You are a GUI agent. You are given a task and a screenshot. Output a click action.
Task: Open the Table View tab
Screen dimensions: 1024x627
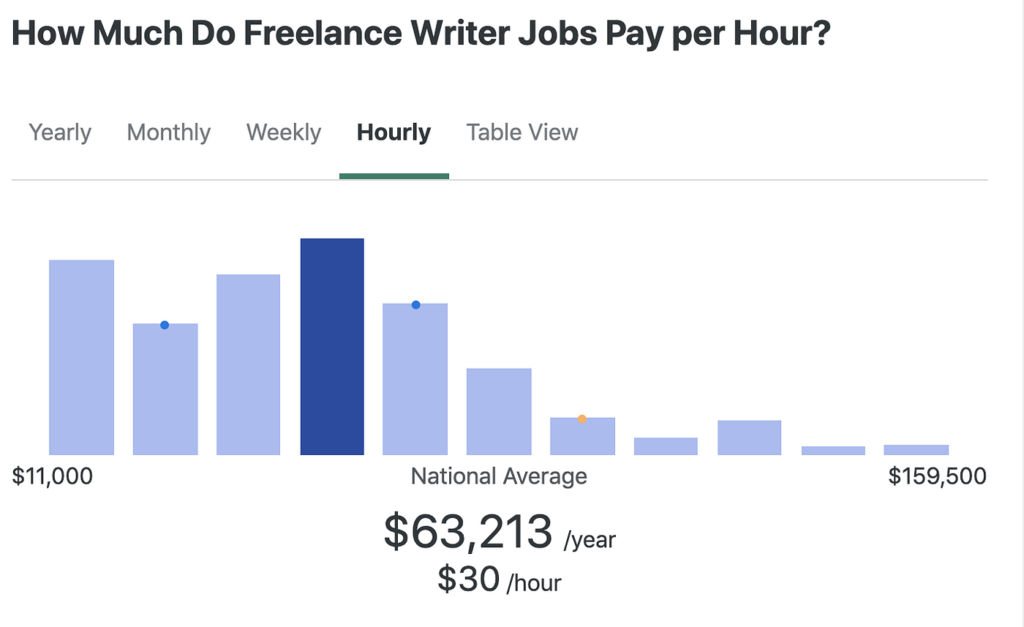[x=521, y=132]
